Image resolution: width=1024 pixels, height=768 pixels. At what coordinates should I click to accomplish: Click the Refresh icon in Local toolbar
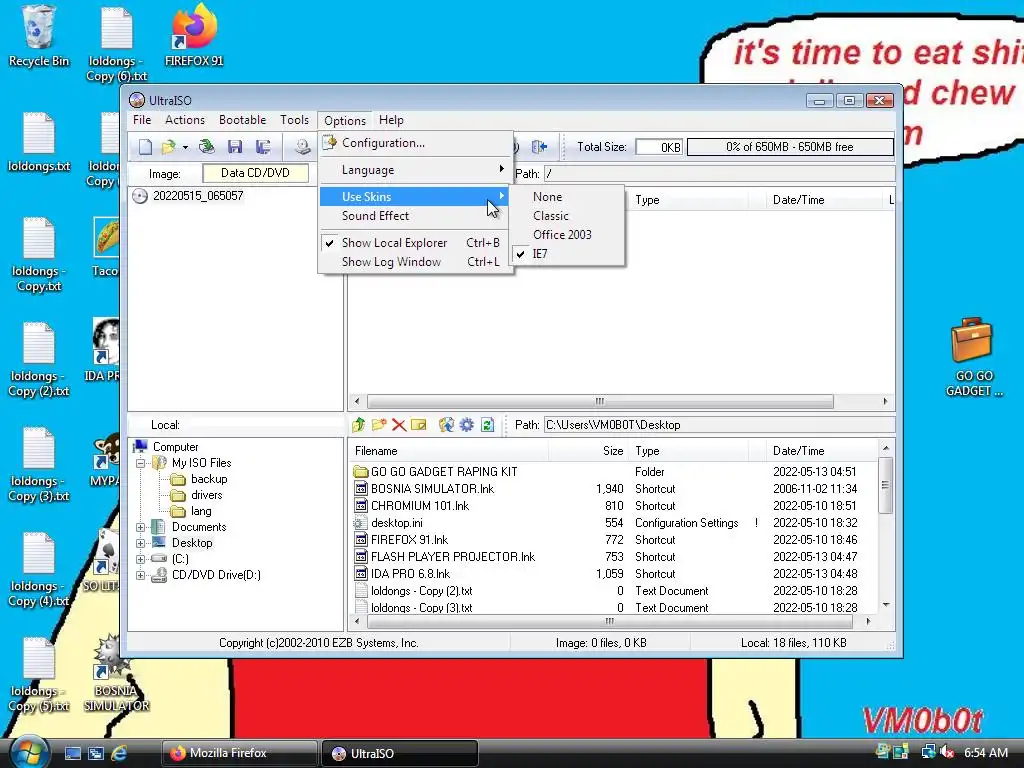[x=487, y=425]
